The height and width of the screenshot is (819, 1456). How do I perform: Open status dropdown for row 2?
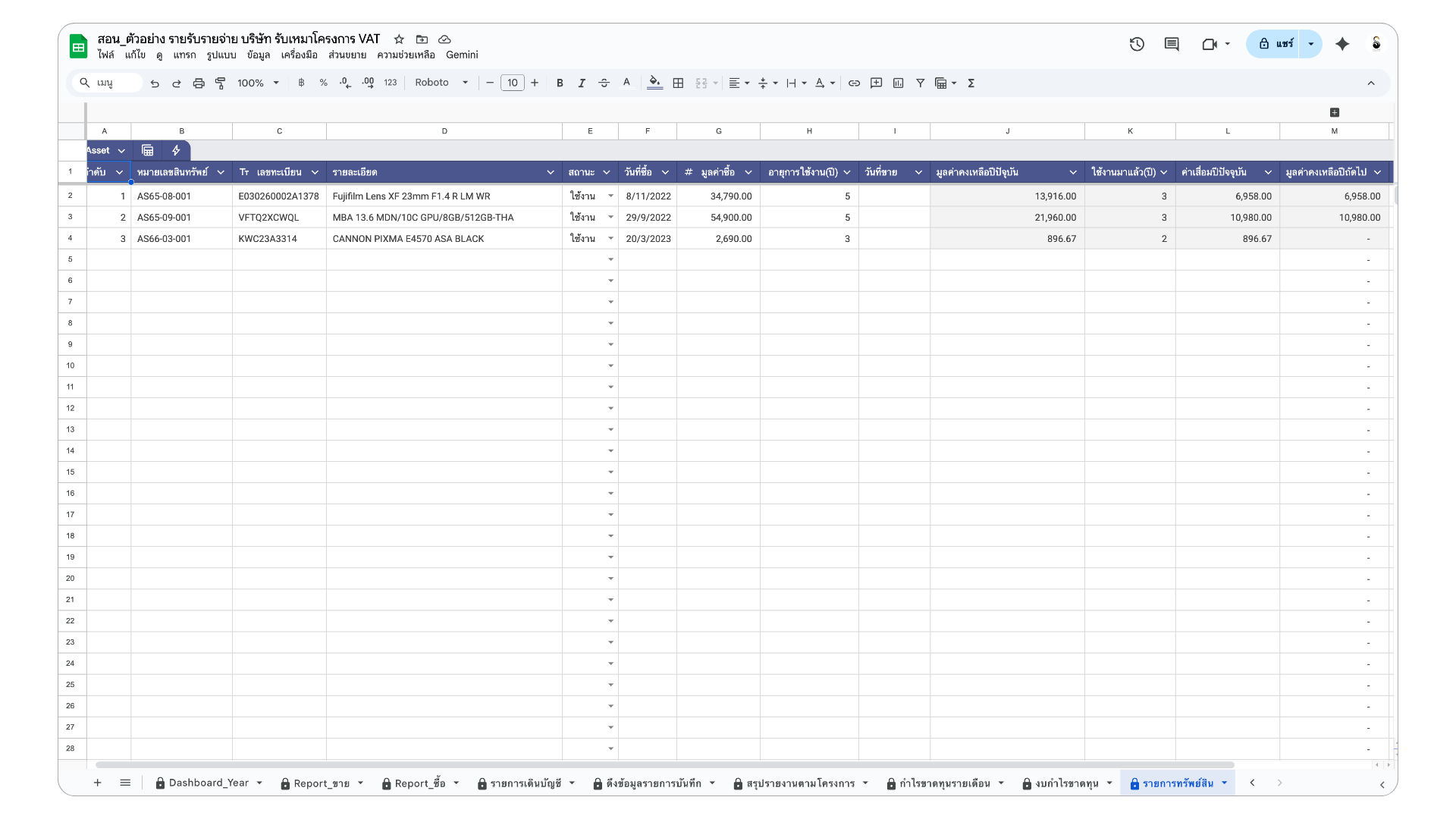click(610, 196)
